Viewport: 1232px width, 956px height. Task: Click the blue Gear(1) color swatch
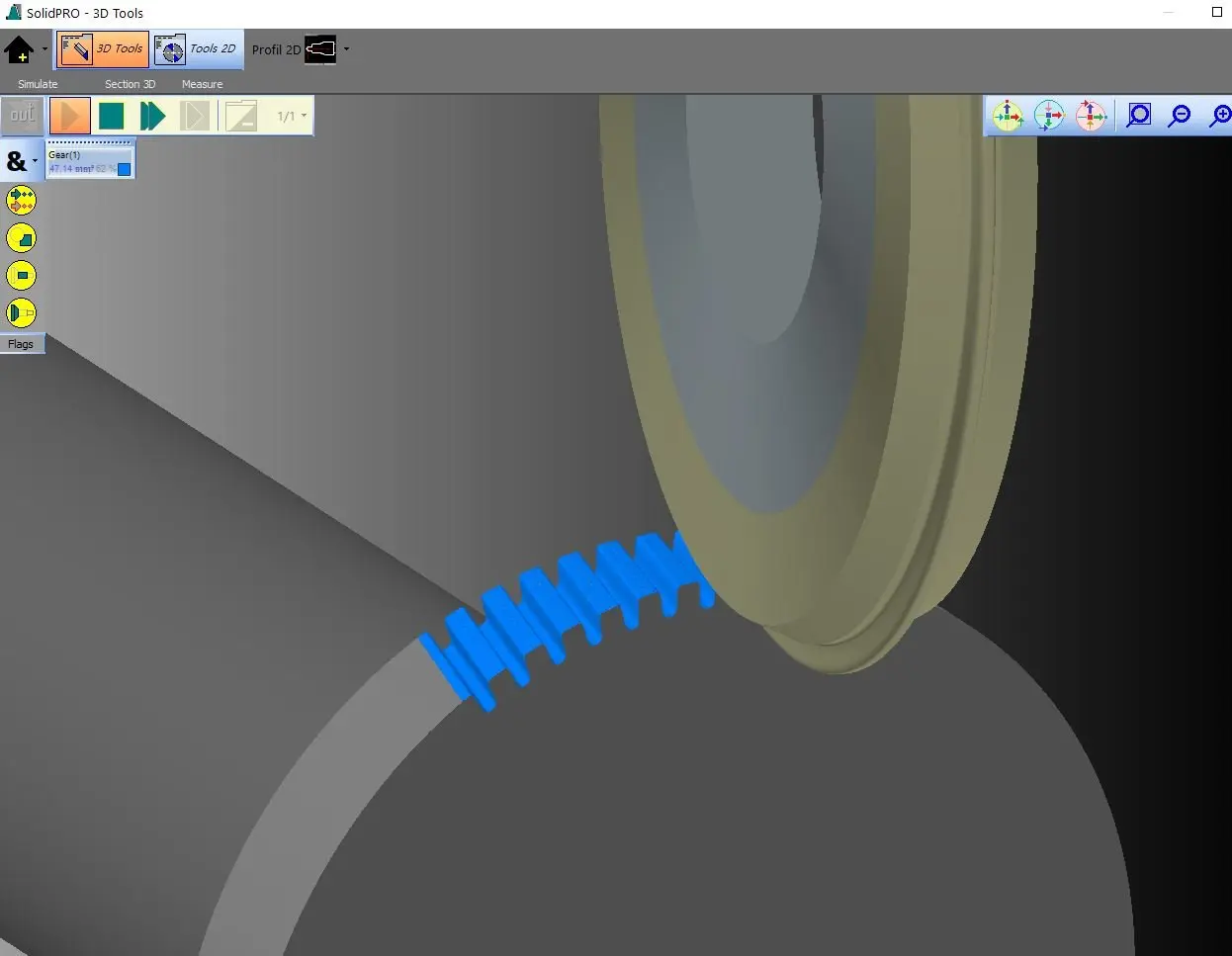point(125,169)
